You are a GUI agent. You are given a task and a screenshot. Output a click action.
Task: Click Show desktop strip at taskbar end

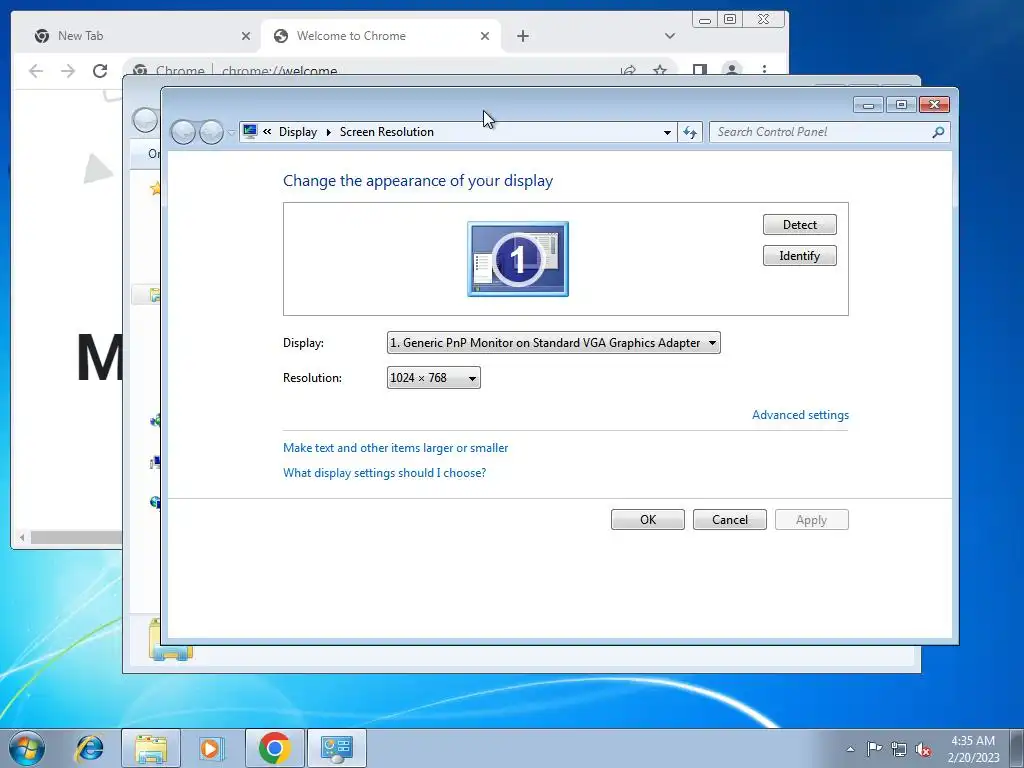(x=1017, y=748)
